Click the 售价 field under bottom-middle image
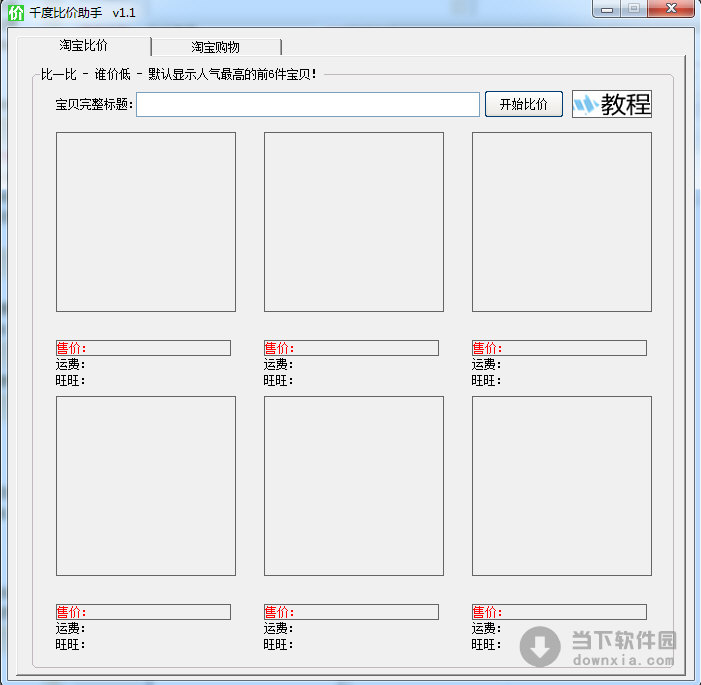This screenshot has height=685, width=701. (x=351, y=612)
